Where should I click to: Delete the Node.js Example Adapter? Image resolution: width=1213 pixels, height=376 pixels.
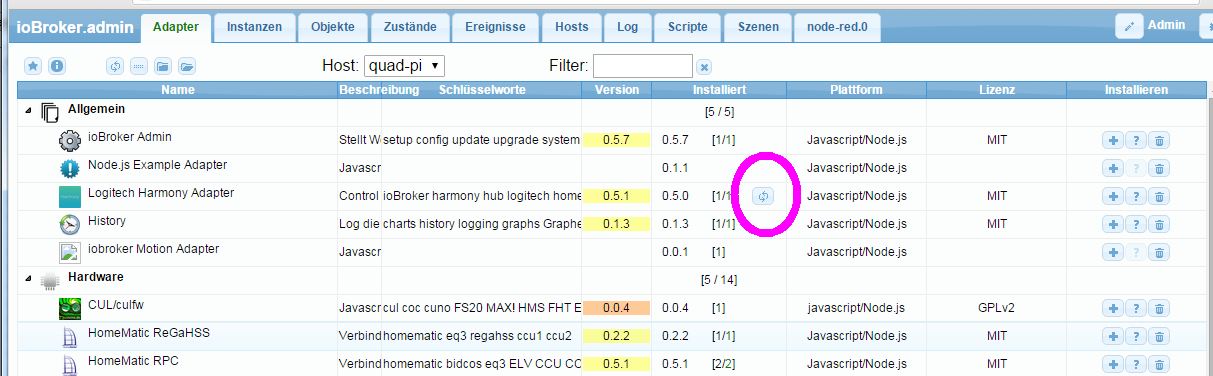[1158, 168]
